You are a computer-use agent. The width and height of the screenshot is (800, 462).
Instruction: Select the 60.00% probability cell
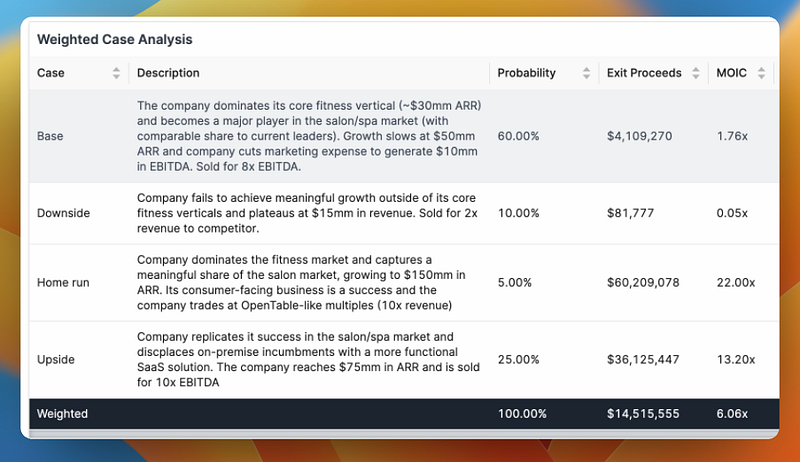[x=519, y=136]
